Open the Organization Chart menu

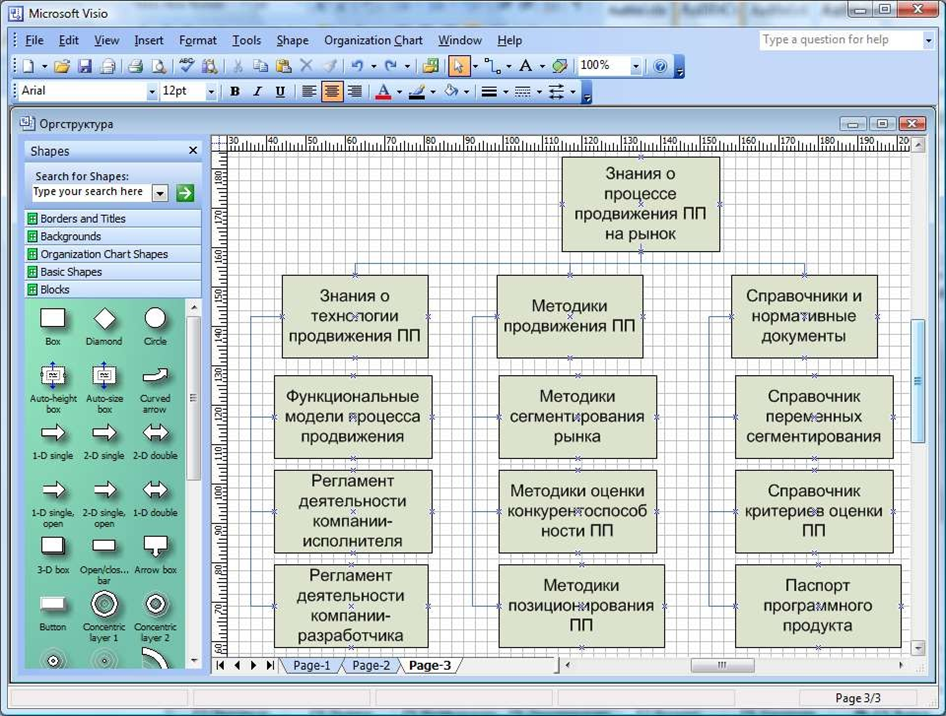373,40
